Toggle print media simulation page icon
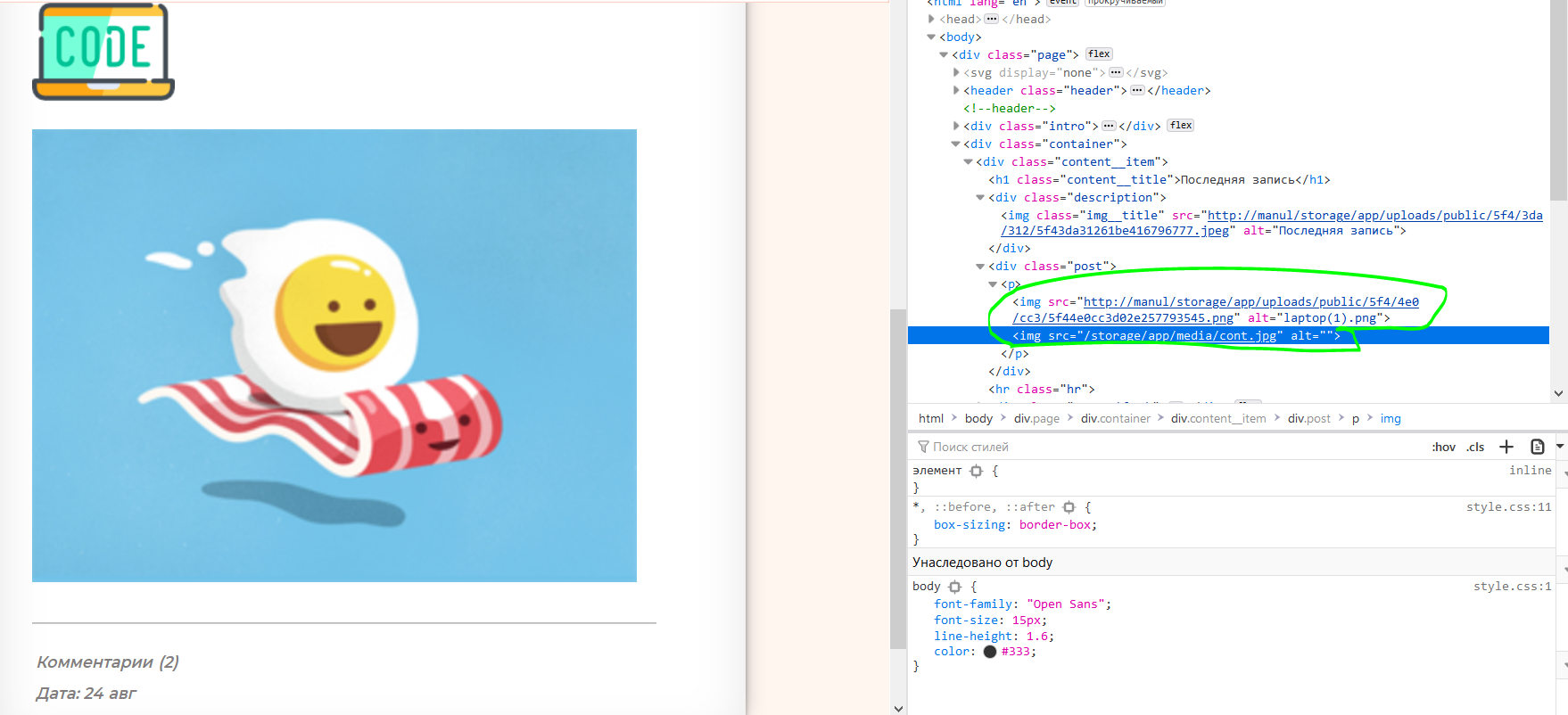The width and height of the screenshot is (1568, 715). [1538, 447]
